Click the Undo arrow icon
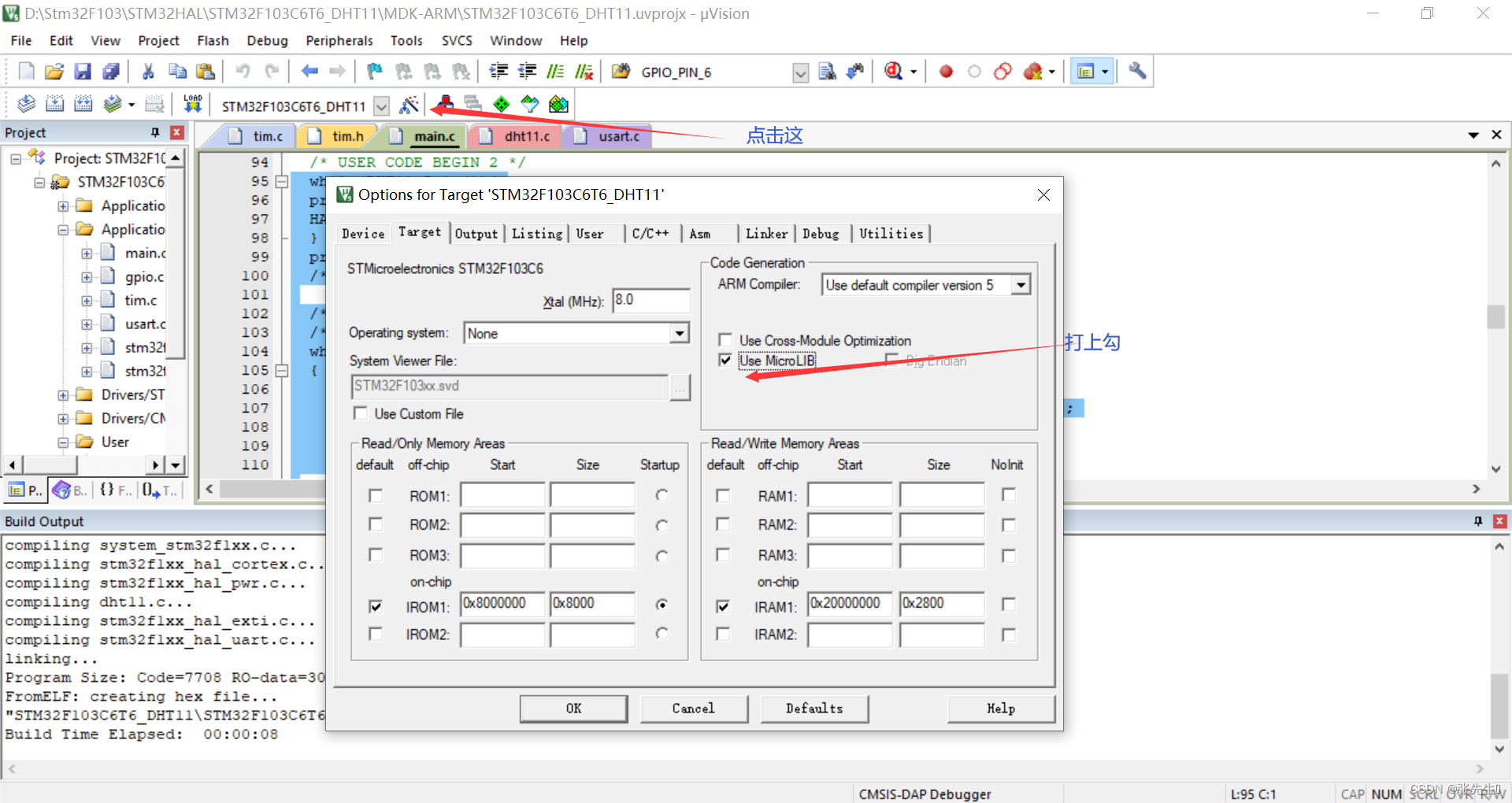 pyautogui.click(x=243, y=72)
